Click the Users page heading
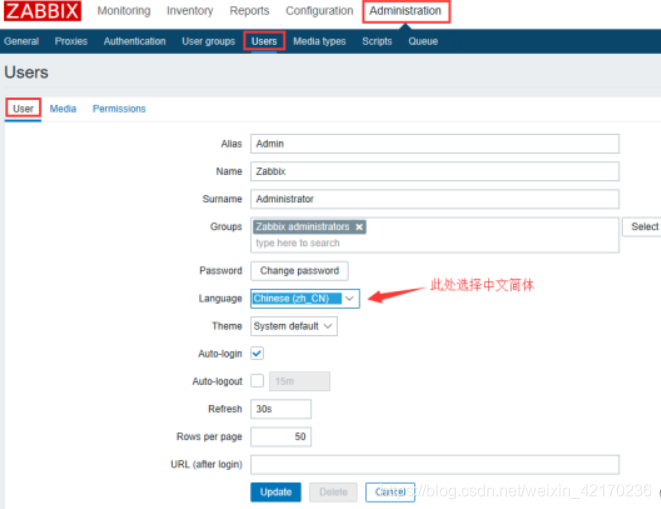This screenshot has height=509, width=661. 26,73
